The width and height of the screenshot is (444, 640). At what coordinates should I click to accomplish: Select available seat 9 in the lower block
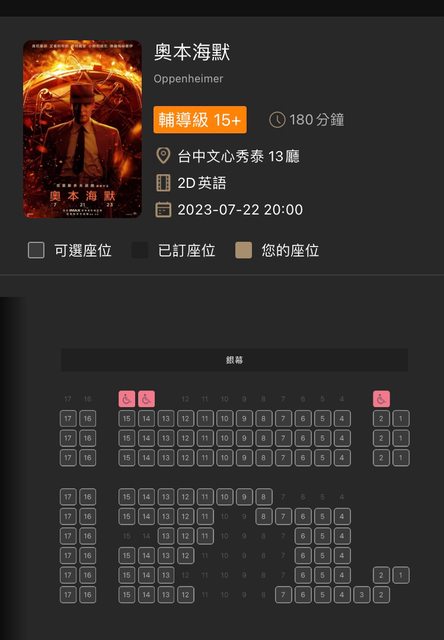[244, 497]
